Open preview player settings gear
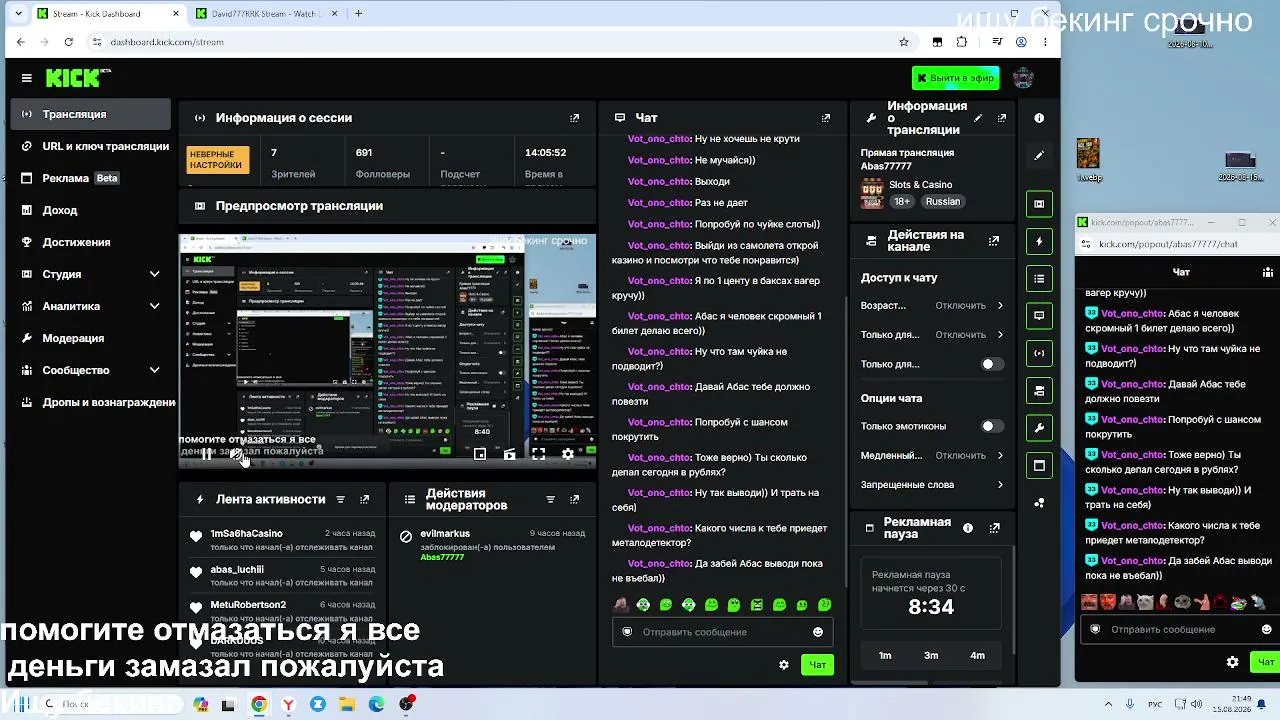1280x720 pixels. click(x=568, y=454)
